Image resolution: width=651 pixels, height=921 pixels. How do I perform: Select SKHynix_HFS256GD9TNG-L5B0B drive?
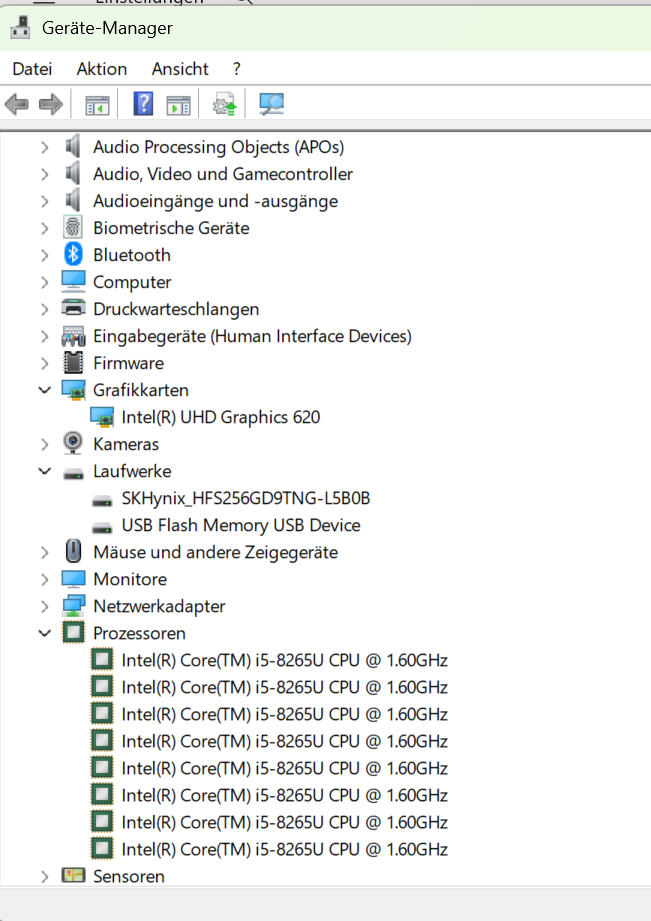coord(246,498)
